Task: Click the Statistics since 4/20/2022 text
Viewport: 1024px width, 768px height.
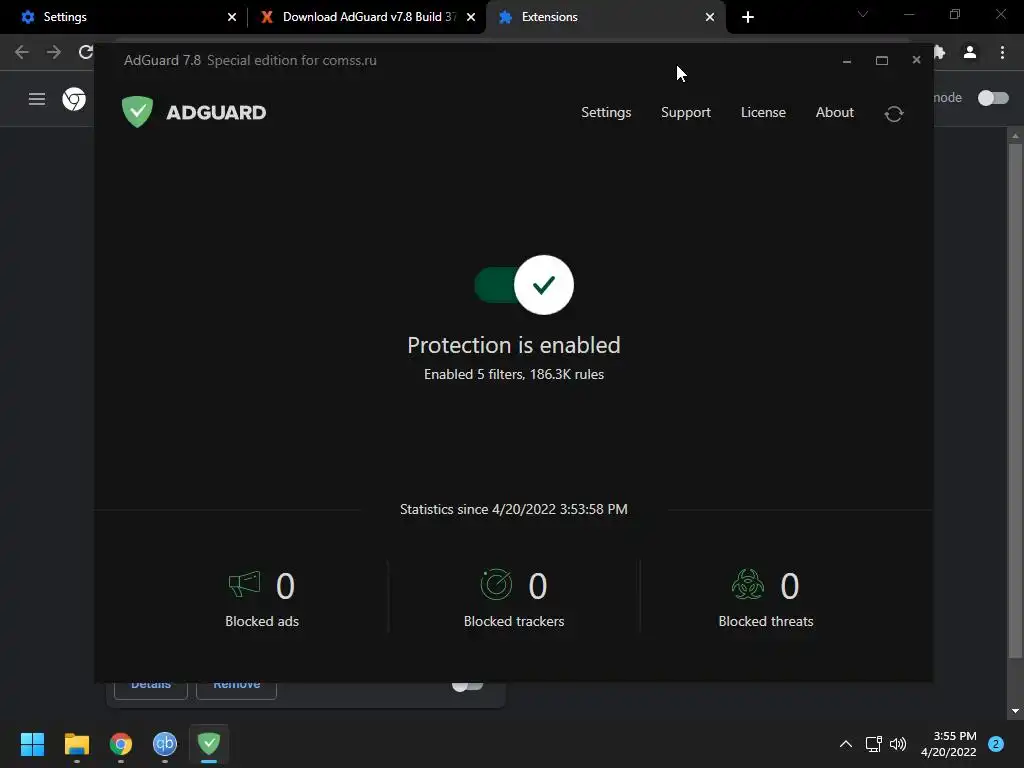Action: (514, 509)
